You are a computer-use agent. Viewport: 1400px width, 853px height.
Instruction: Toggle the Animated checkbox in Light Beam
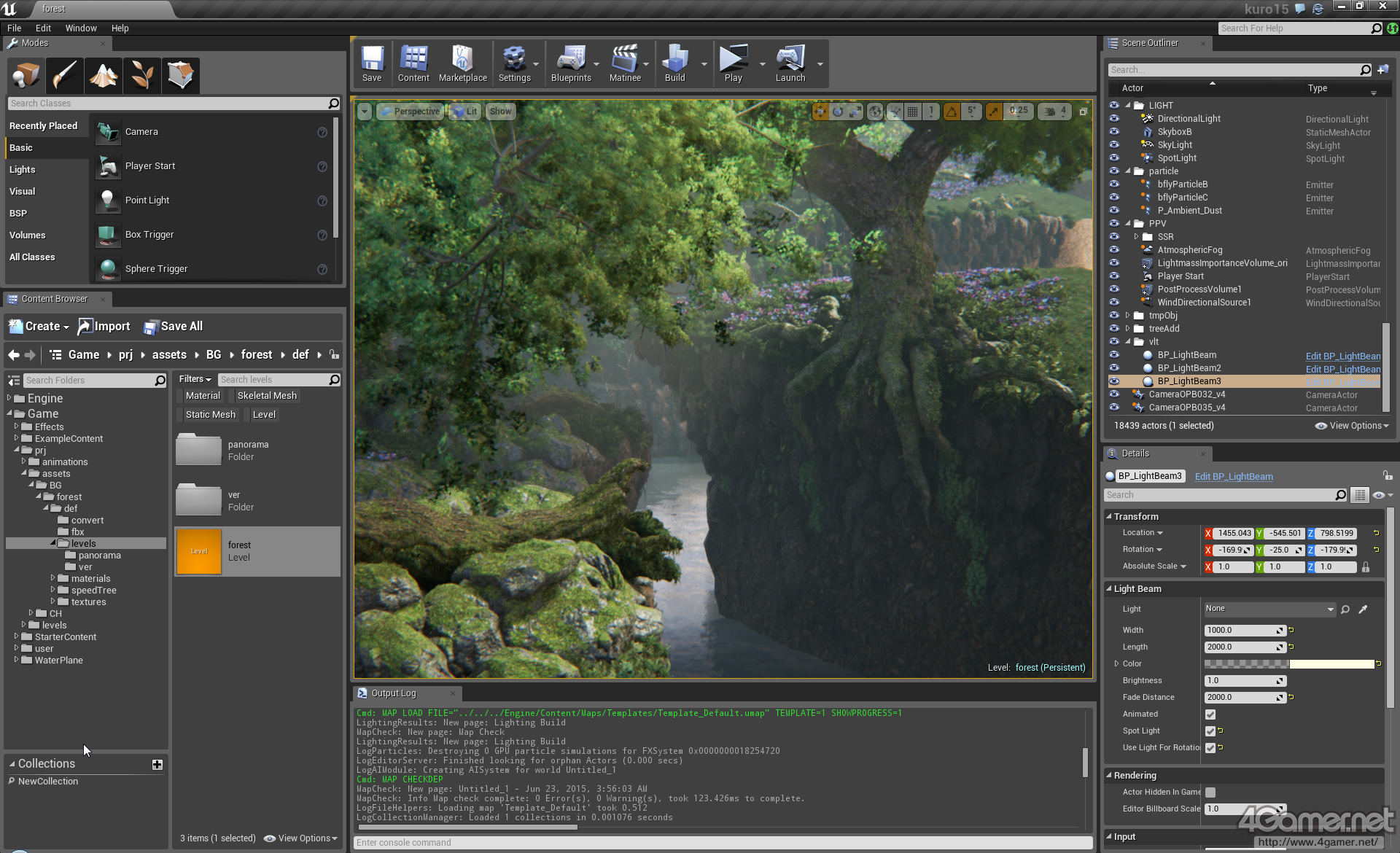pos(1210,714)
